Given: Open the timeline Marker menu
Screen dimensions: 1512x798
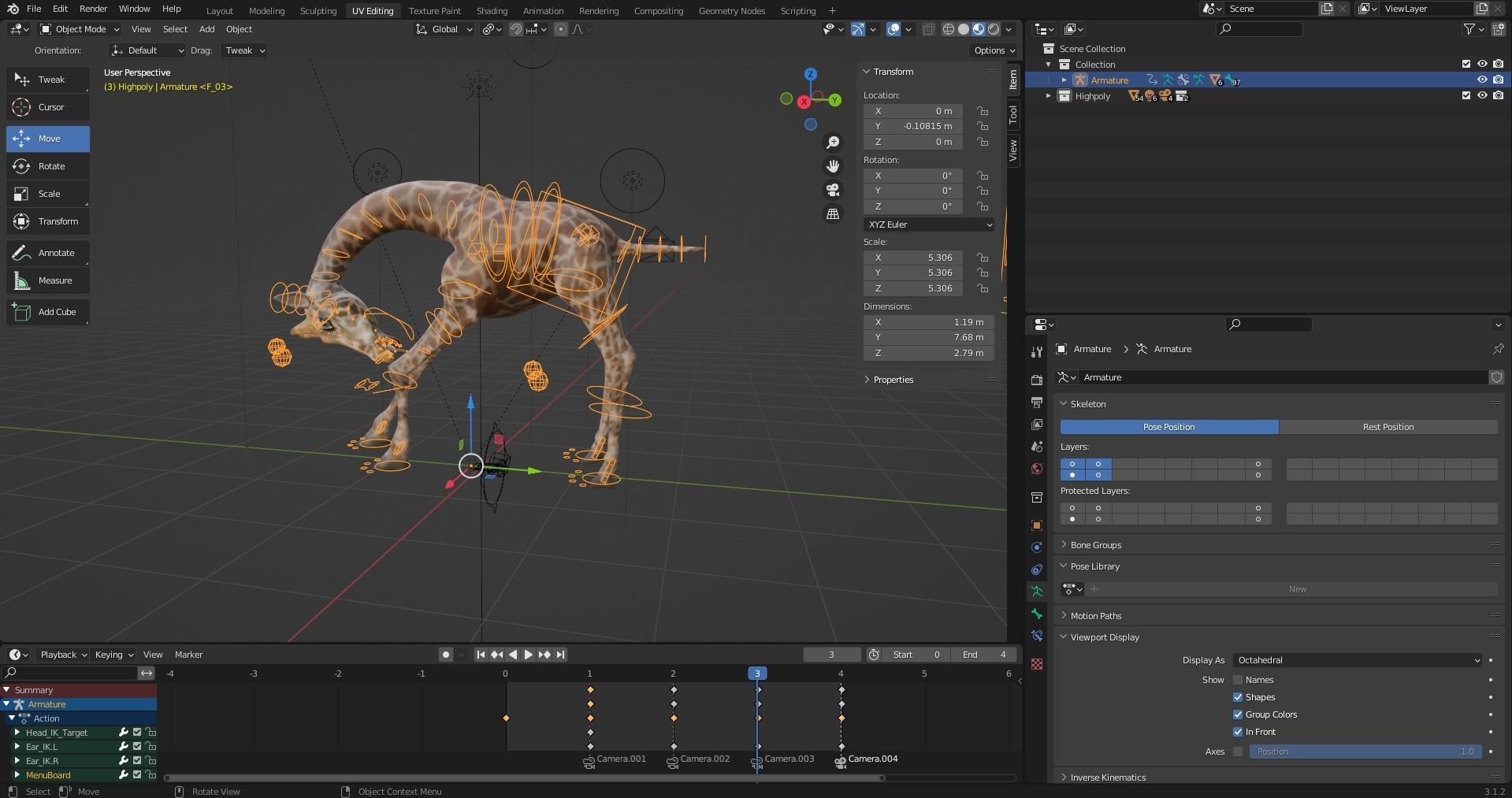Looking at the screenshot, I should tap(188, 655).
